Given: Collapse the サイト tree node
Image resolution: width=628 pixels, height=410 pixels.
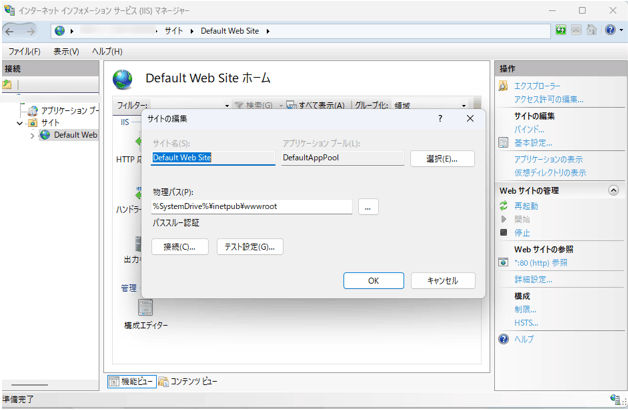Looking at the screenshot, I should (20, 123).
